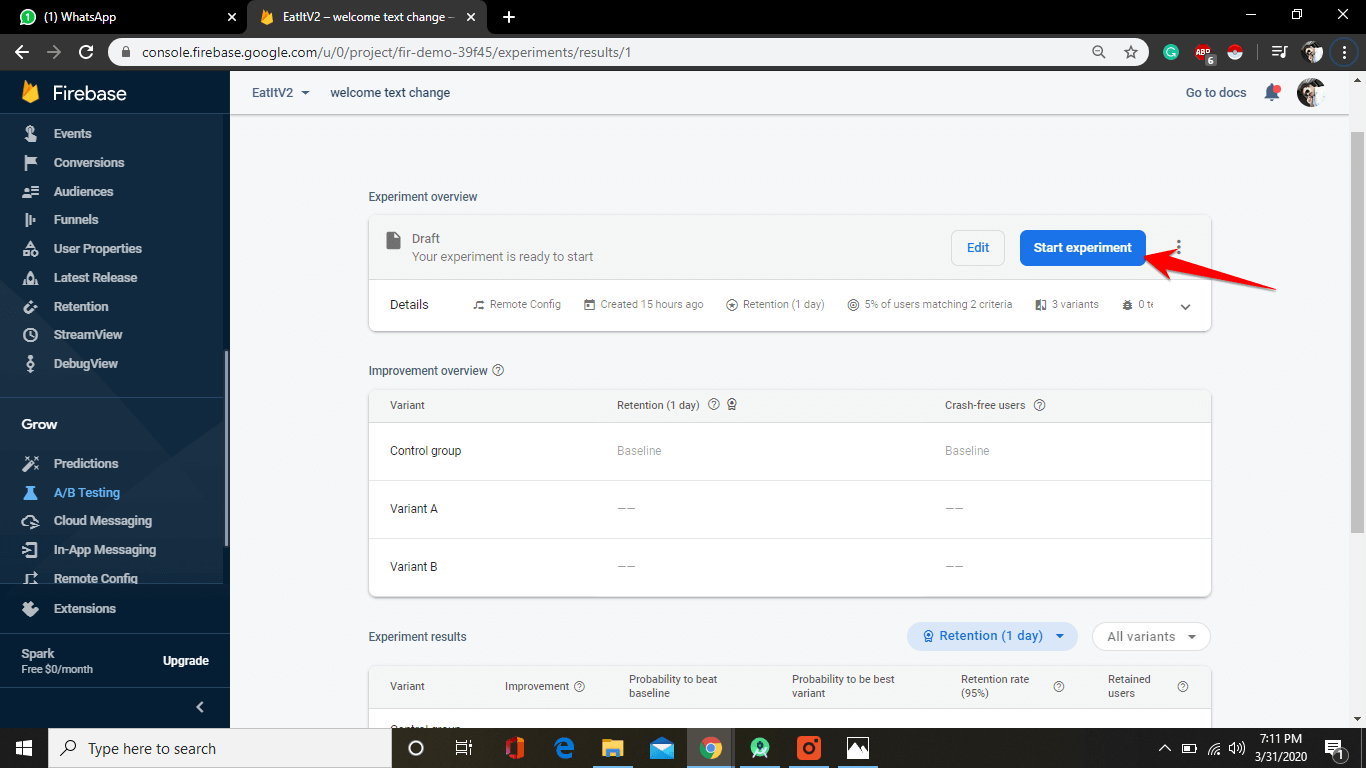Open File Explorer from the taskbar

tap(613, 748)
